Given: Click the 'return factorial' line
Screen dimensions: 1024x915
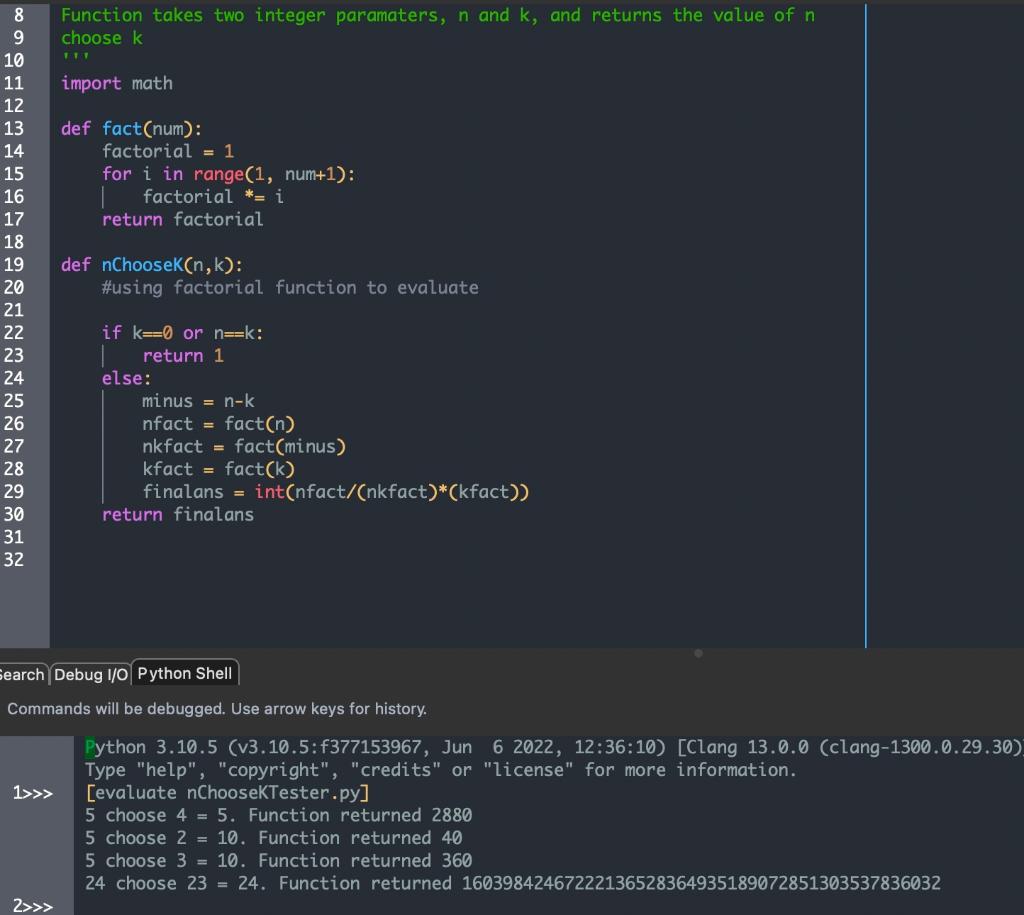Looking at the screenshot, I should (183, 219).
